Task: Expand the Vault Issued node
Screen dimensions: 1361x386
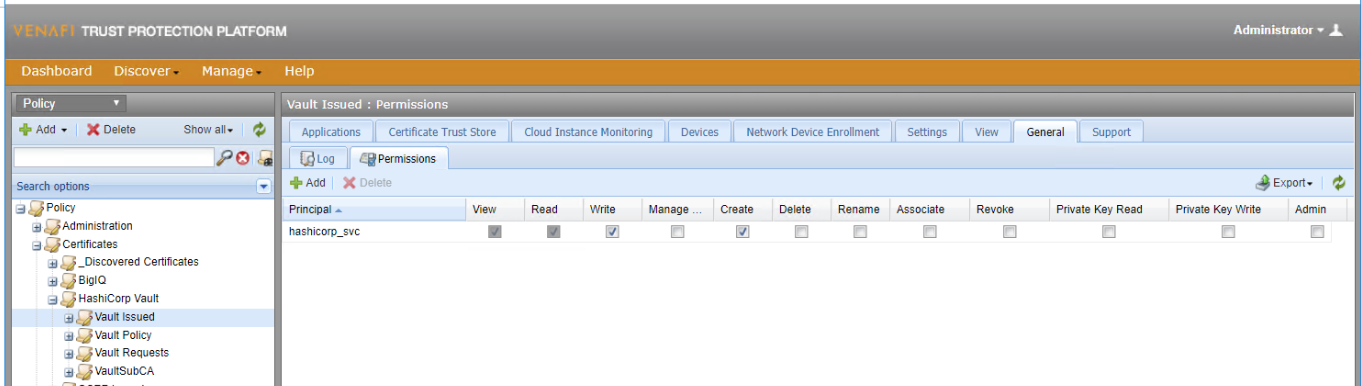Action: click(x=69, y=317)
